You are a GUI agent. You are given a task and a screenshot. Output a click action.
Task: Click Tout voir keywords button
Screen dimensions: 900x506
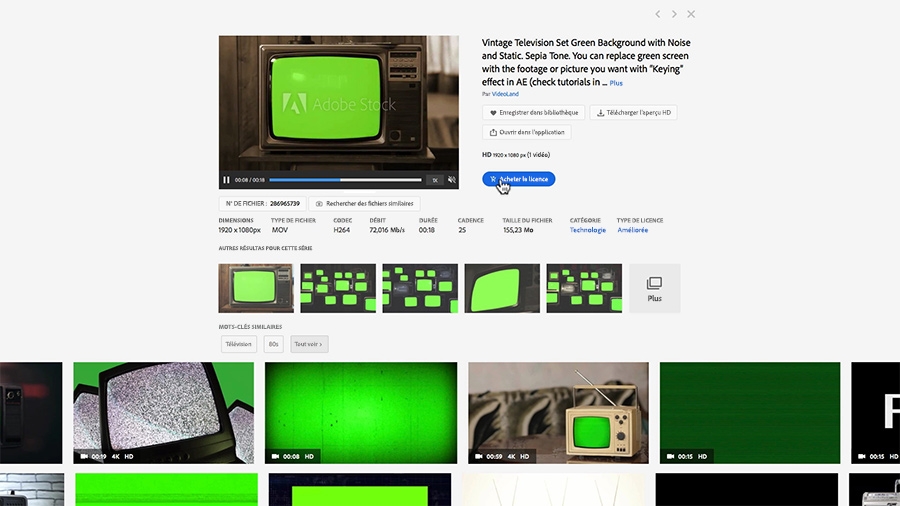[x=309, y=344]
